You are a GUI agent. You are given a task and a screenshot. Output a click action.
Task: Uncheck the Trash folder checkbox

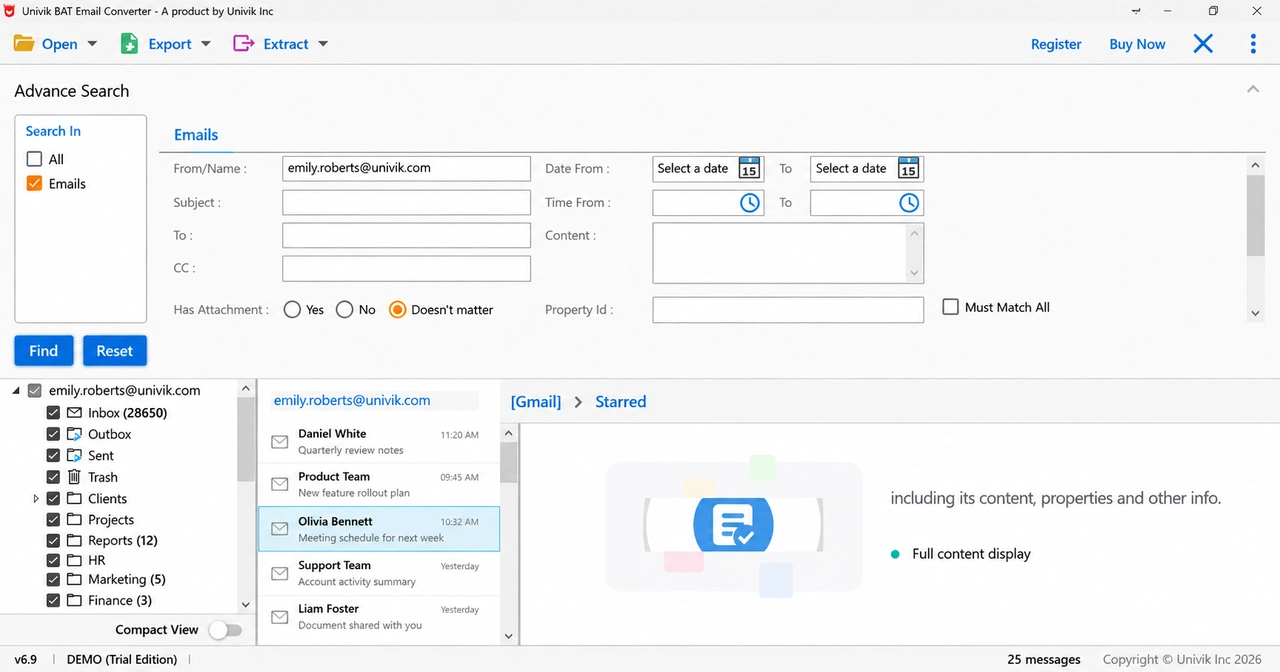(x=53, y=477)
